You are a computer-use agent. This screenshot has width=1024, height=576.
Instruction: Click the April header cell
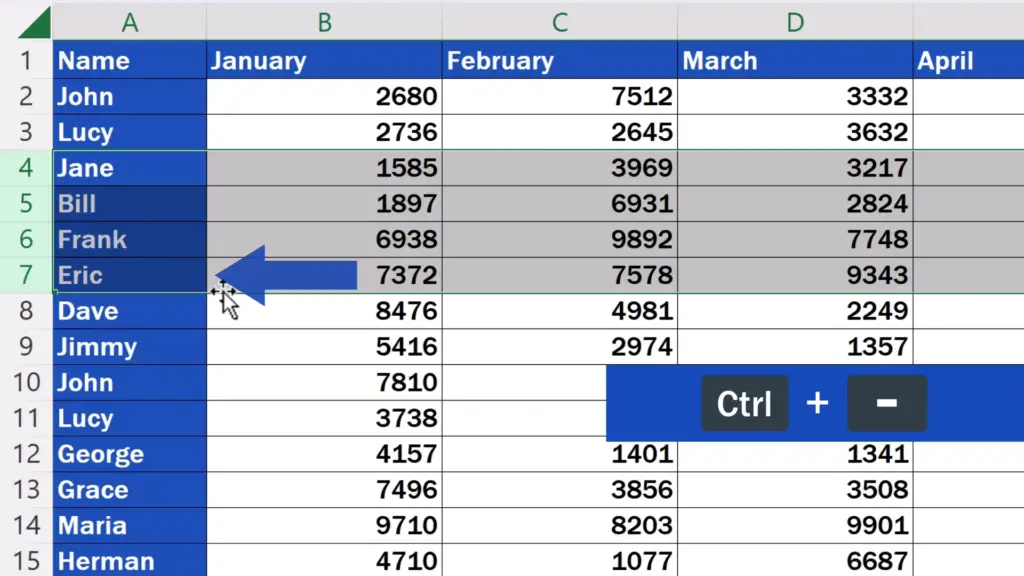[x=968, y=60]
